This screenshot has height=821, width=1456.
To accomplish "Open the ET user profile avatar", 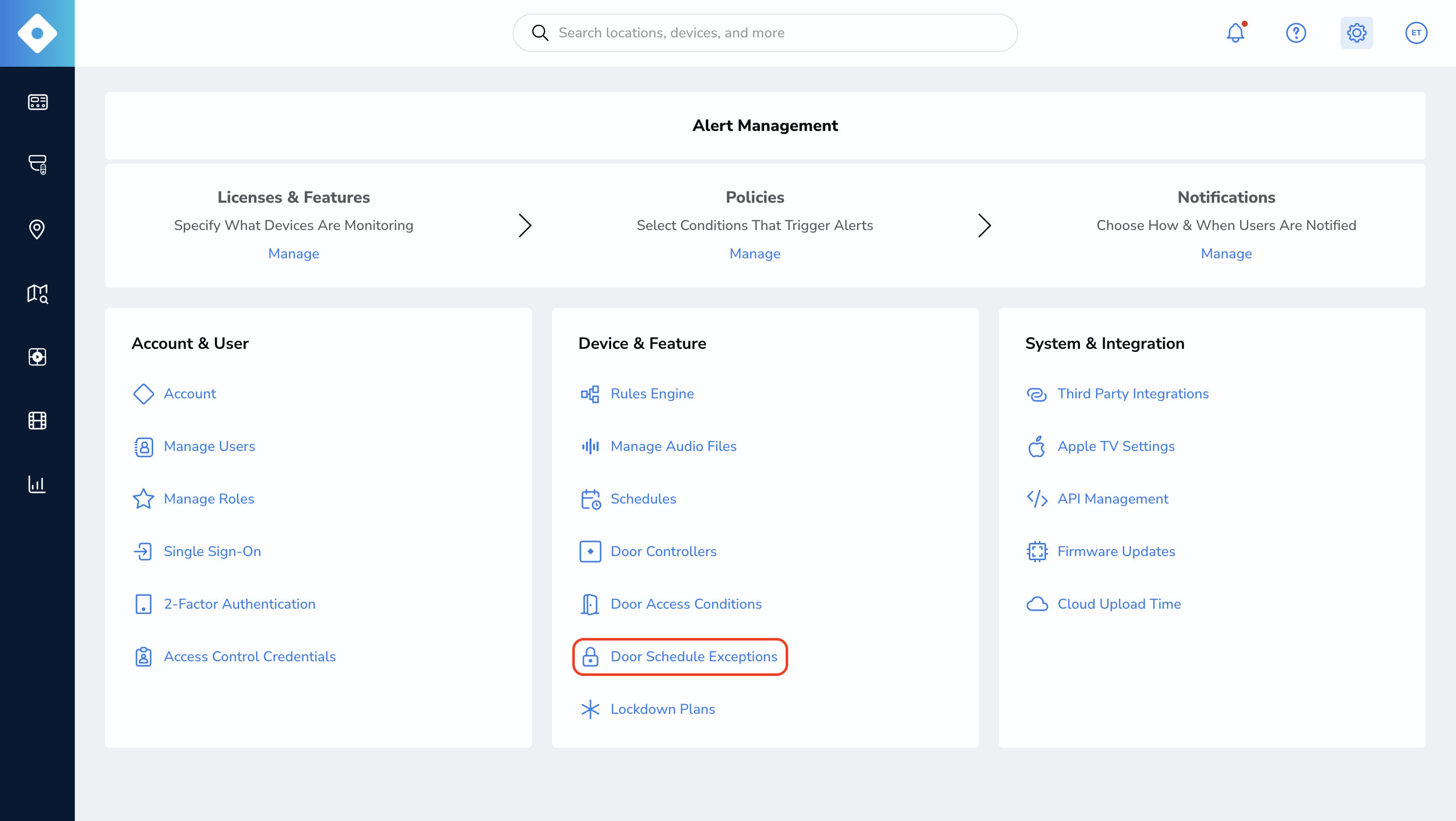I will pyautogui.click(x=1416, y=33).
